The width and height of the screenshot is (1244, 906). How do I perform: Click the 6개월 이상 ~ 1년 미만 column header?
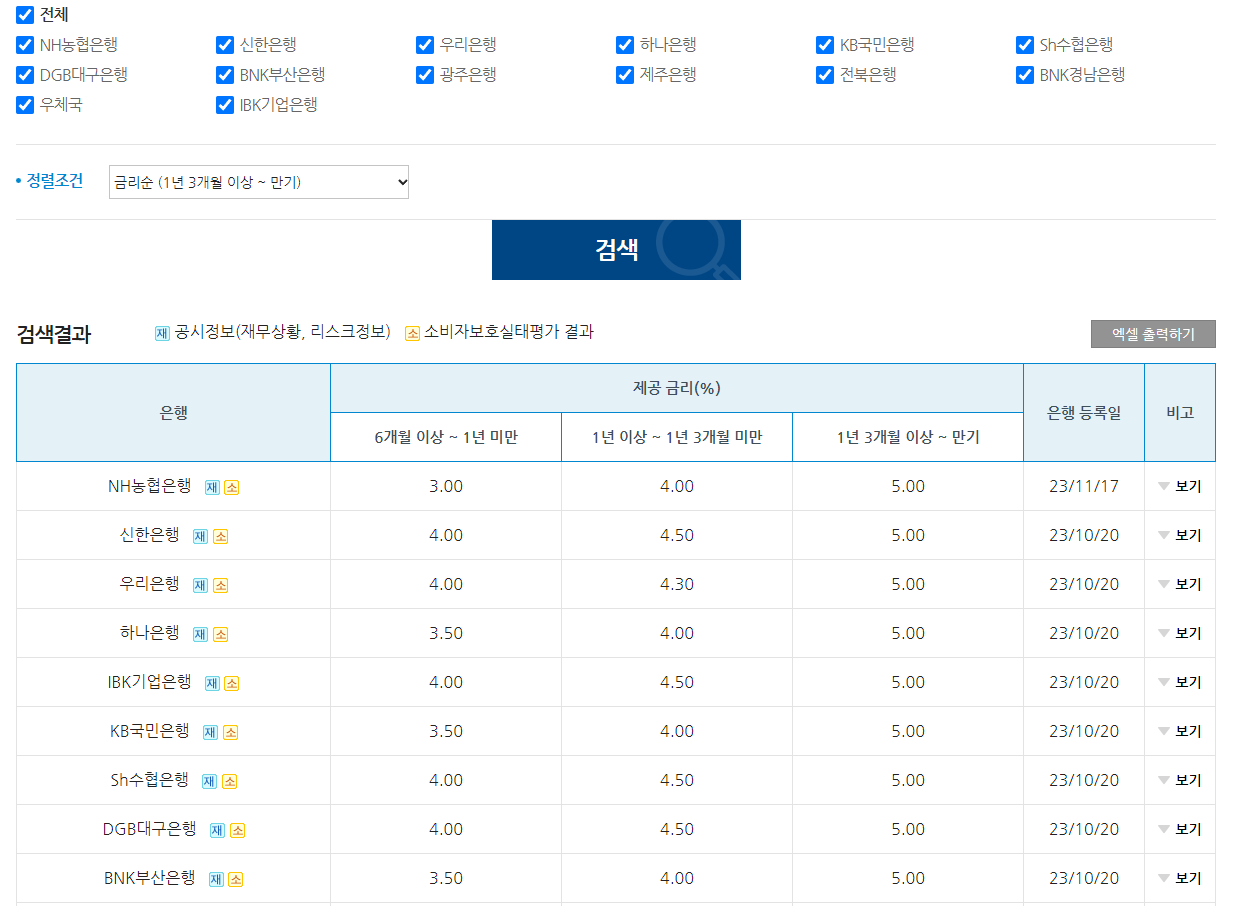click(x=446, y=437)
